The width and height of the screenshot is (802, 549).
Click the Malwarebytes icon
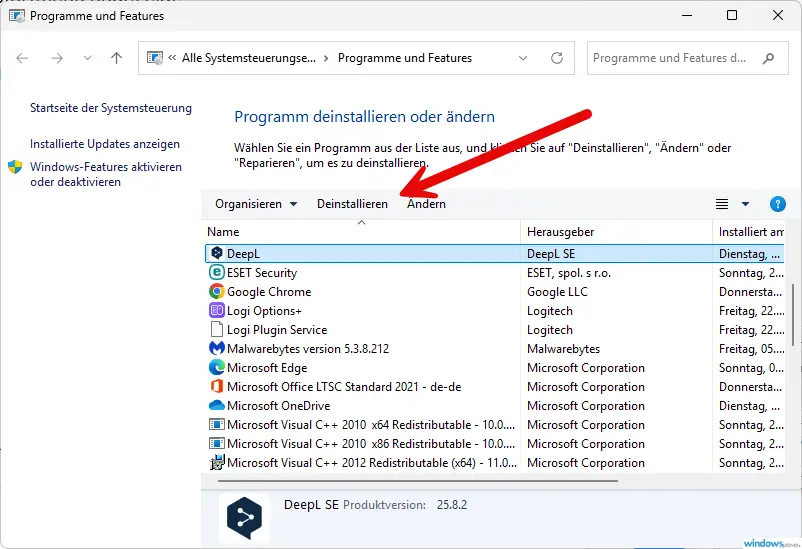pyautogui.click(x=217, y=348)
